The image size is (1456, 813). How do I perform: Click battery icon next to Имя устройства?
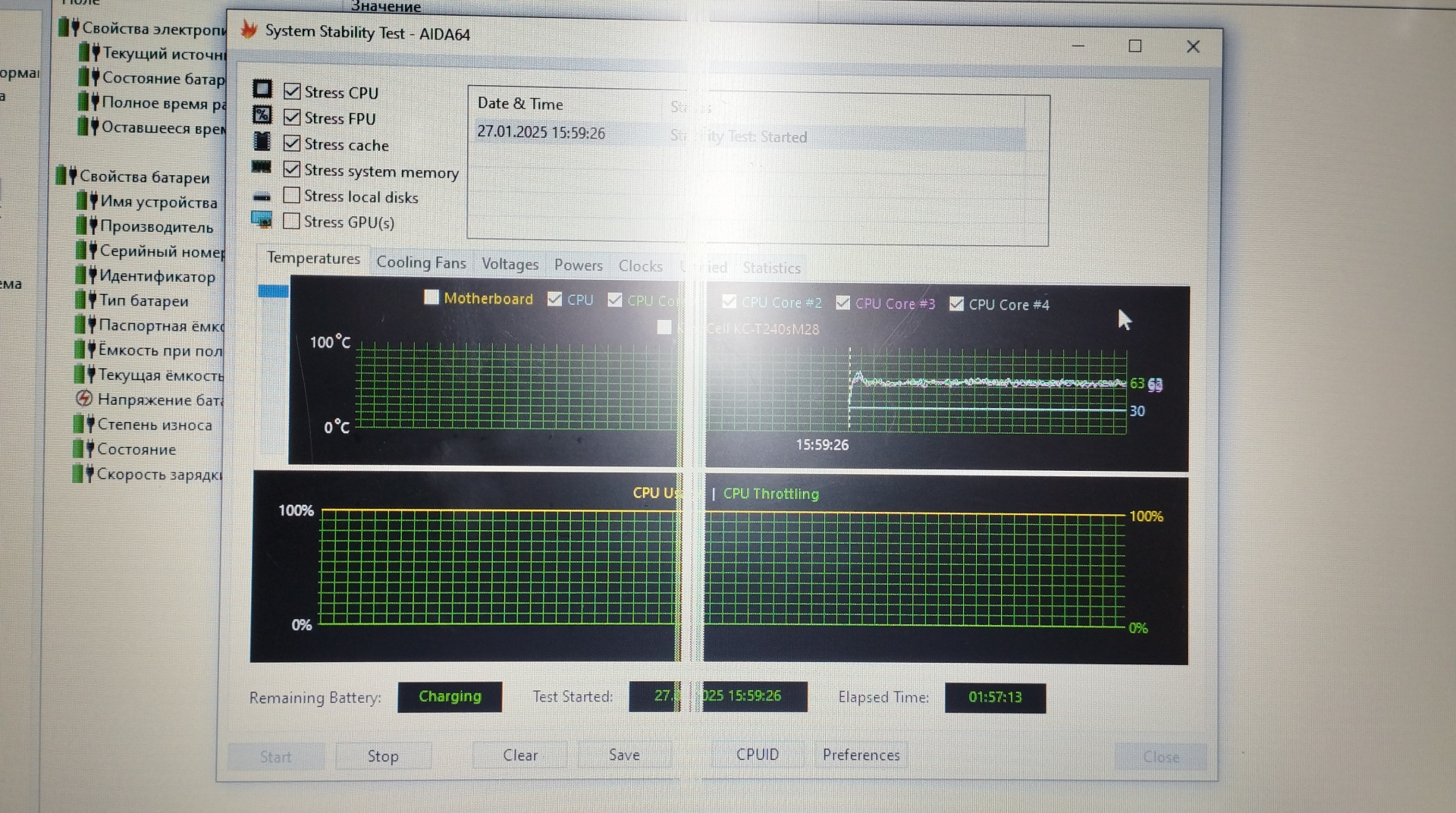pos(87,201)
